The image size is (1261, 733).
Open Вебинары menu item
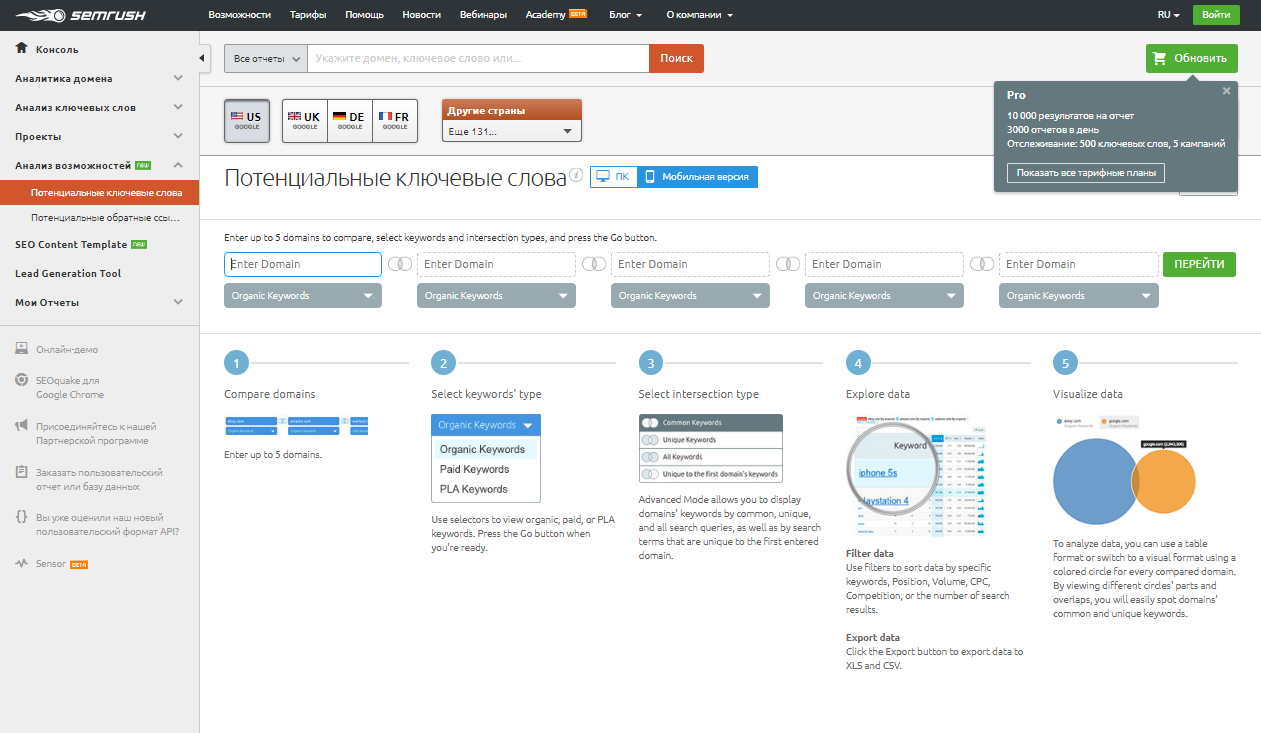point(483,15)
